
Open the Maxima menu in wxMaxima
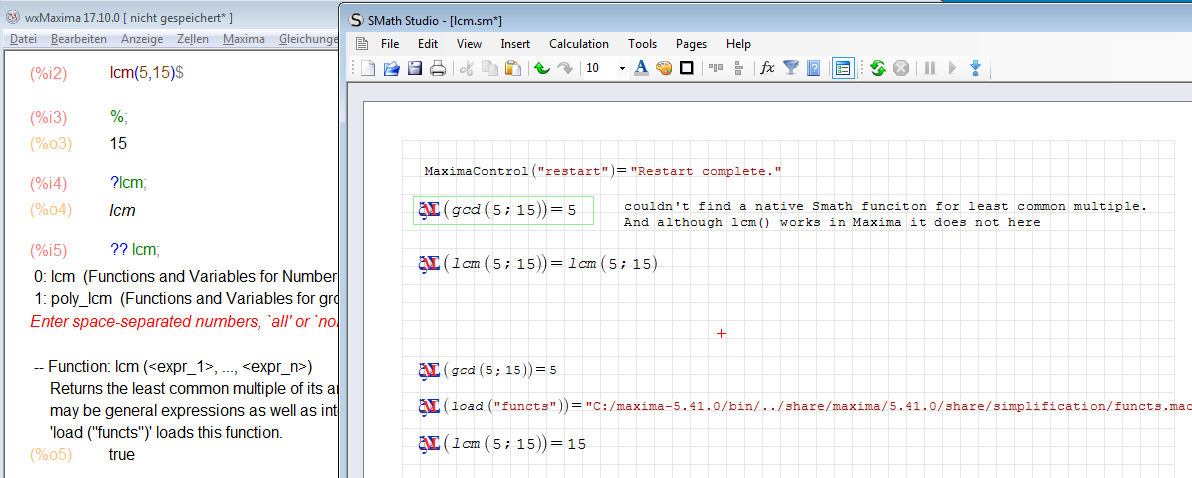pos(244,39)
